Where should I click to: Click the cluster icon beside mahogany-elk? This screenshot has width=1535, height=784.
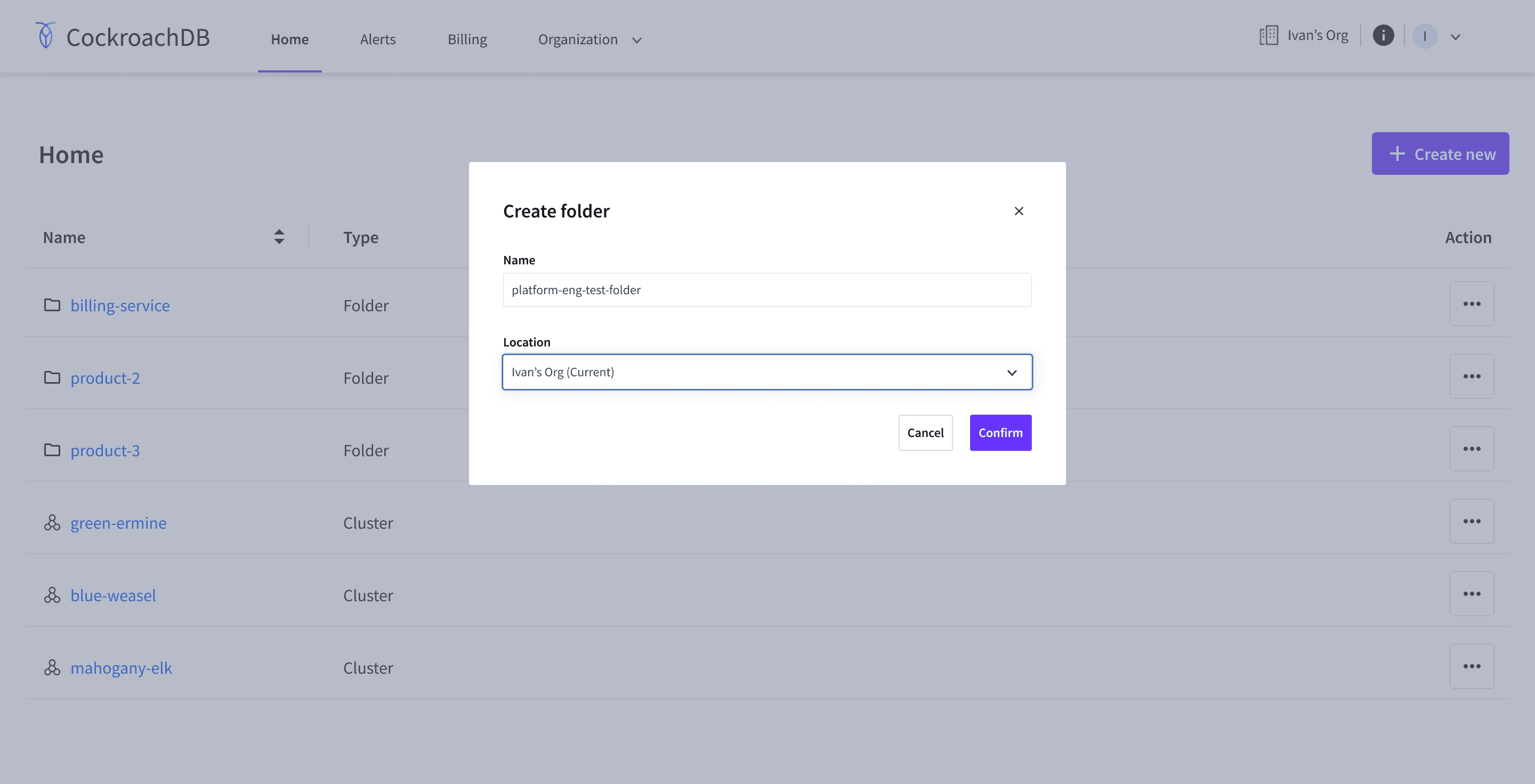click(x=52, y=667)
